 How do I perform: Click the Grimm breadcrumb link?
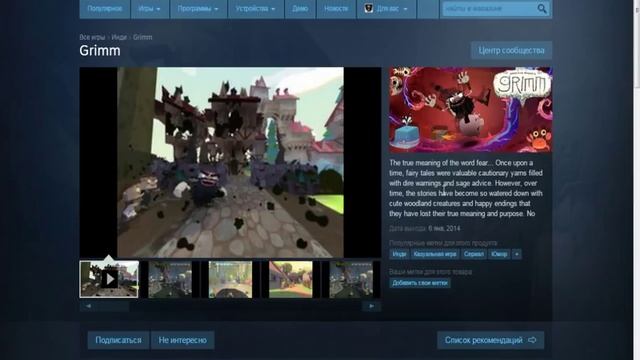coord(142,37)
